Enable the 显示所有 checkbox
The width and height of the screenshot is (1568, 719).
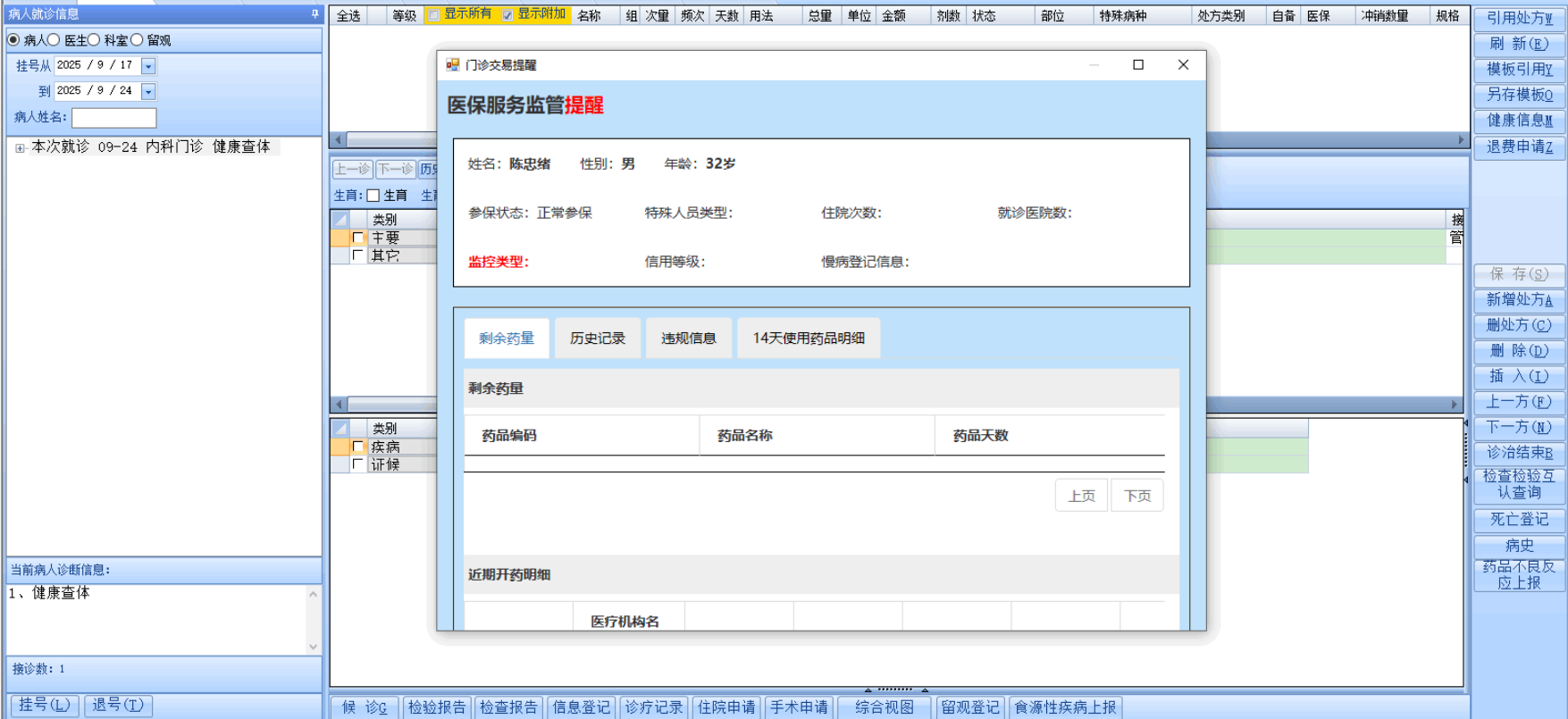434,15
